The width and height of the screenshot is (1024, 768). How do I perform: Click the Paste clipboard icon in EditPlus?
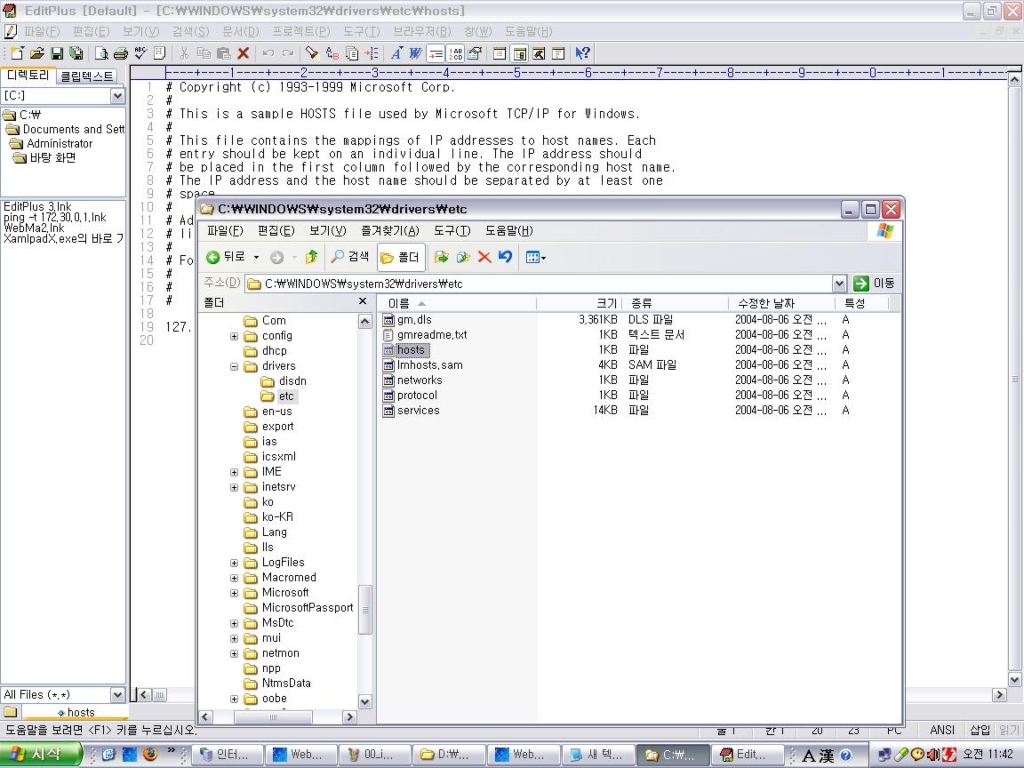pyautogui.click(x=223, y=54)
